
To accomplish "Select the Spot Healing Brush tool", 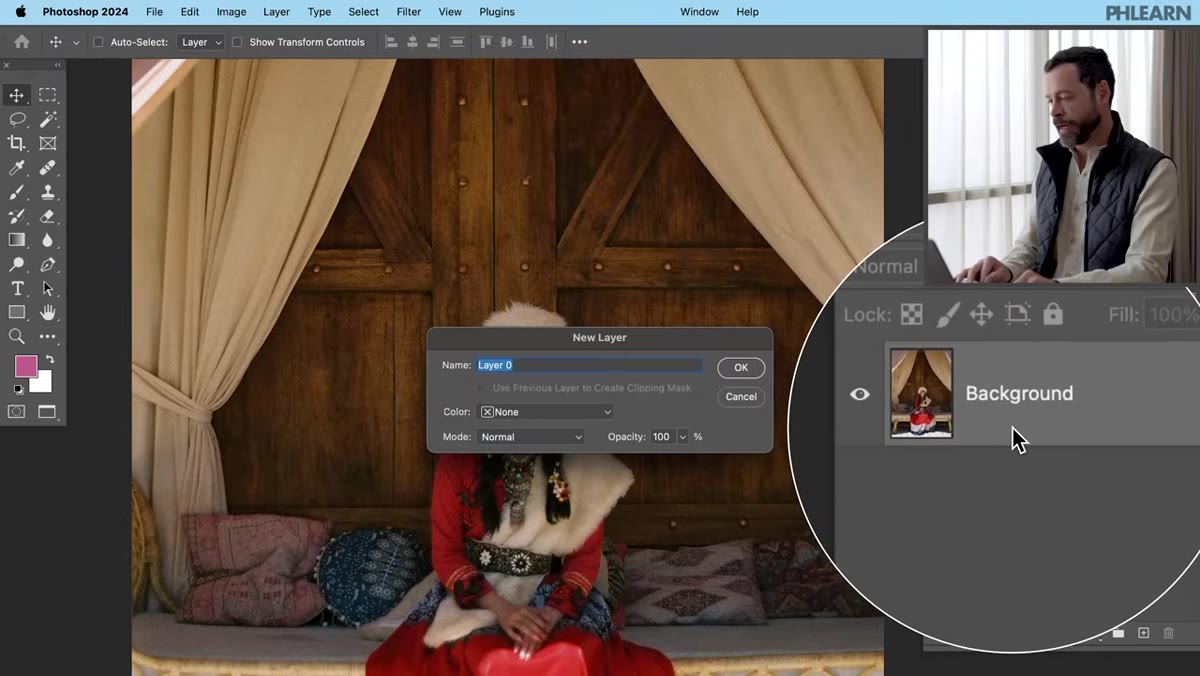I will pos(47,168).
